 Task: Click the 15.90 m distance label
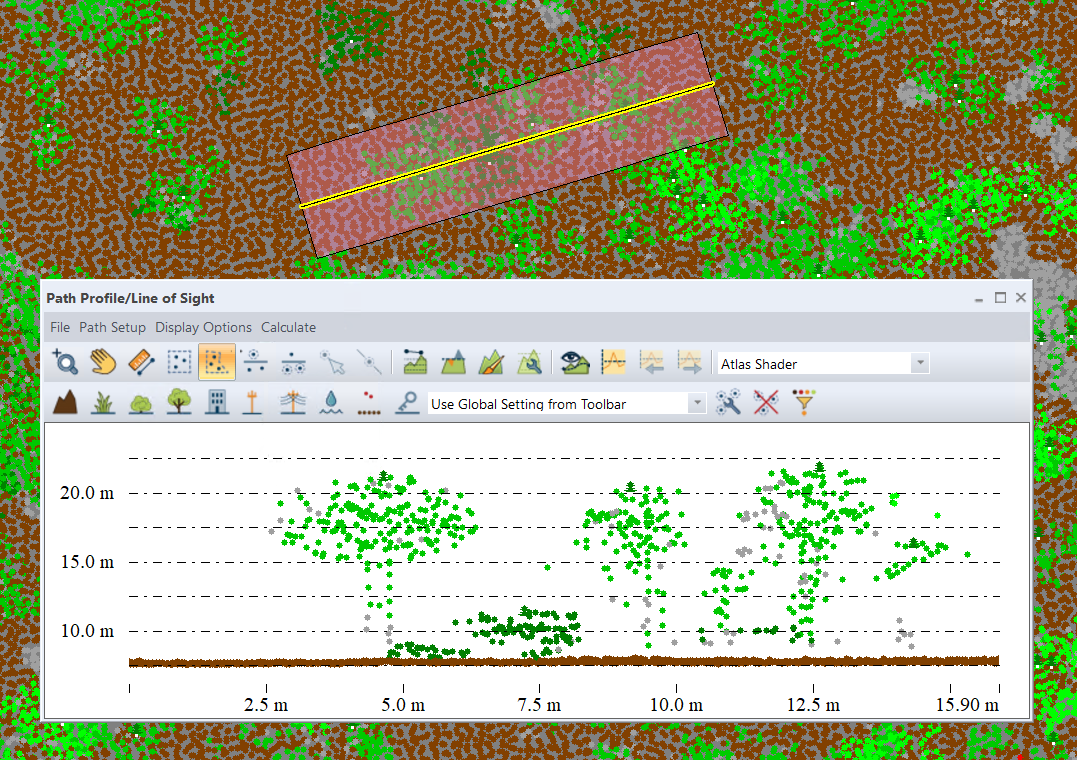967,705
